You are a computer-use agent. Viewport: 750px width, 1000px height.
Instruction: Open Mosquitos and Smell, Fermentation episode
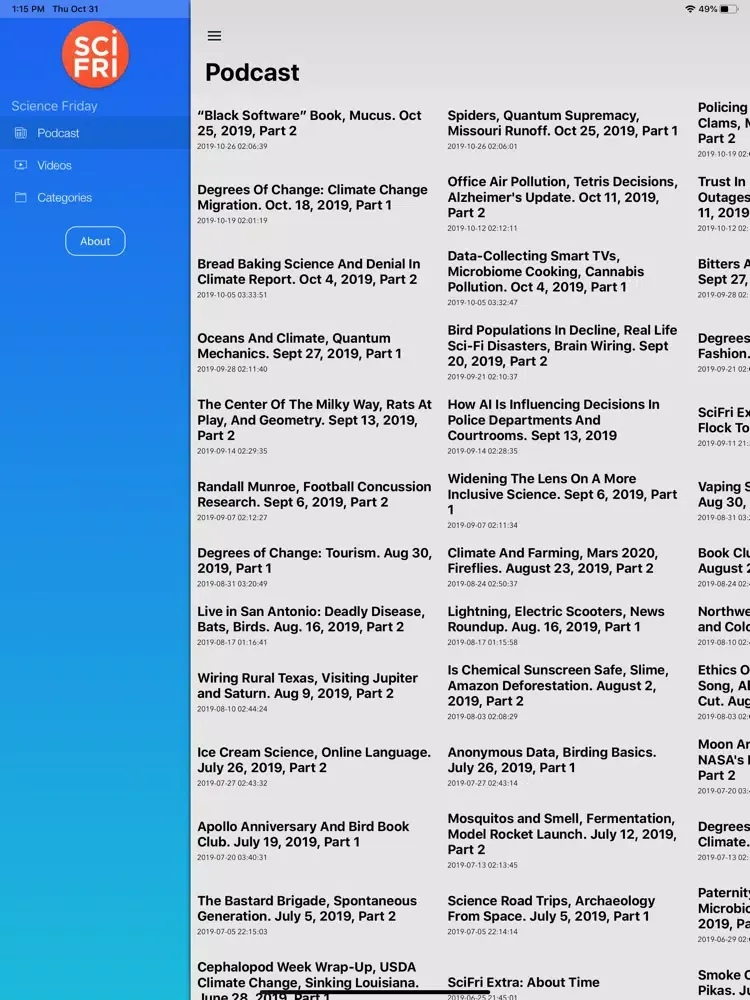coord(562,834)
